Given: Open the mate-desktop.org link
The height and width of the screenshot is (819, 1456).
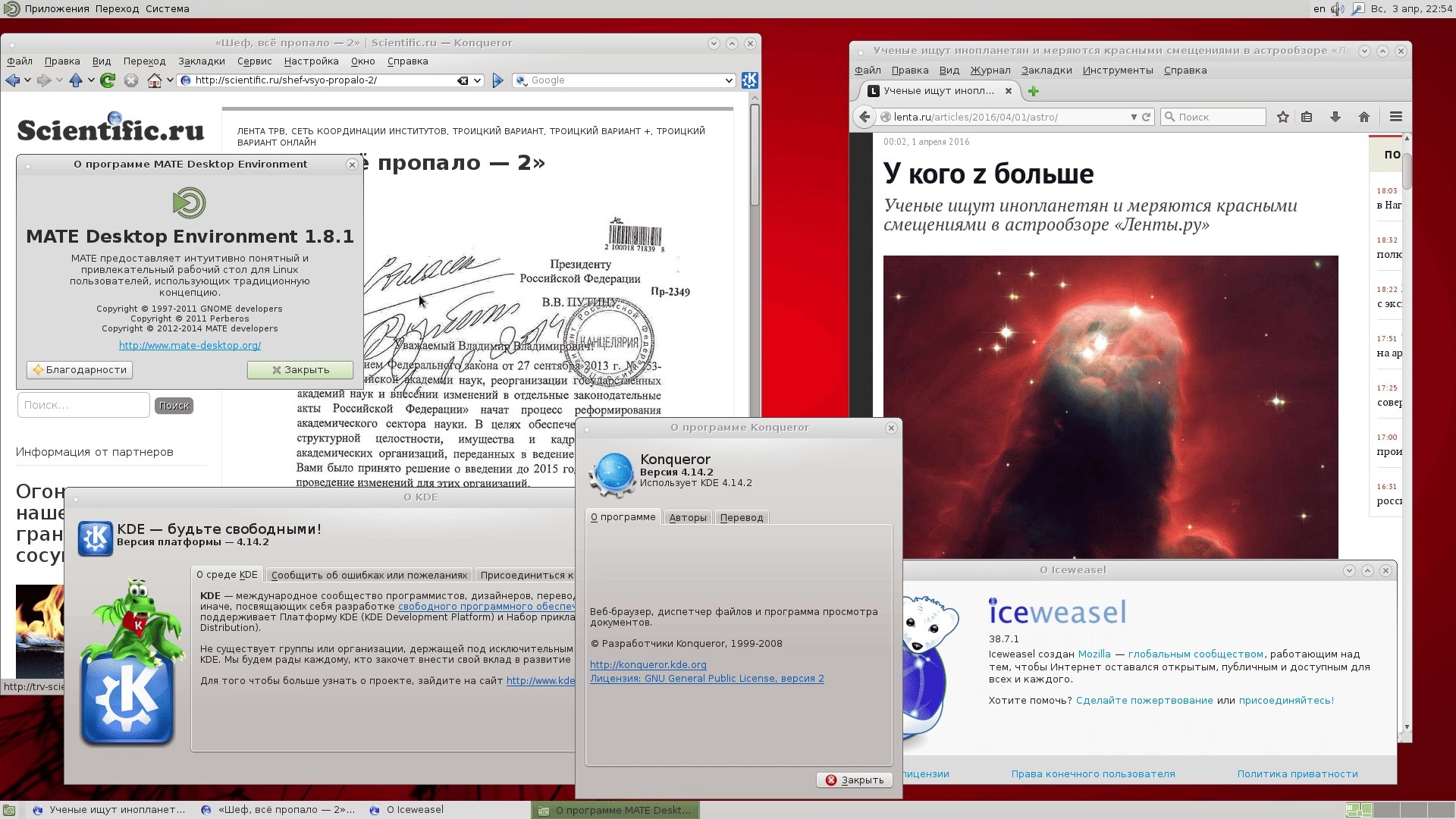Looking at the screenshot, I should coord(190,346).
